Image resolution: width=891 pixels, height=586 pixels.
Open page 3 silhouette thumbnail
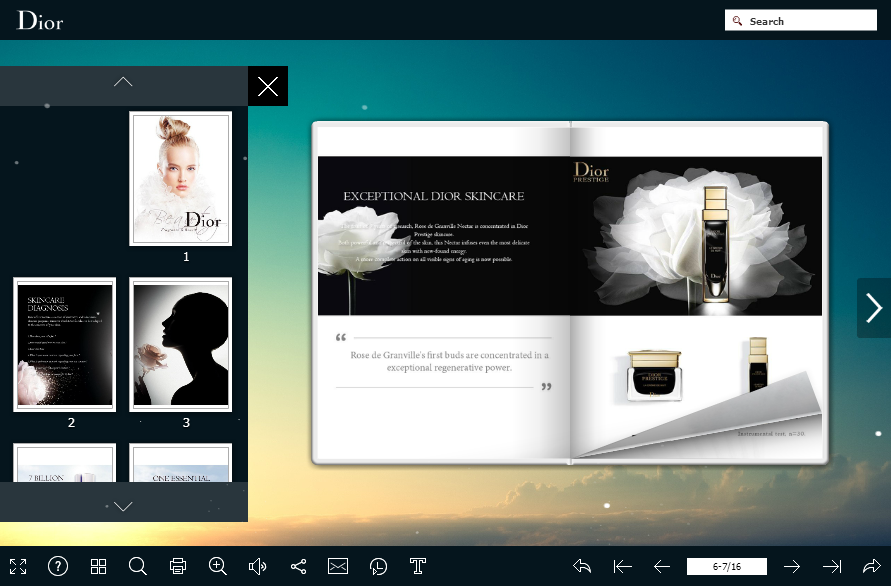pos(181,344)
